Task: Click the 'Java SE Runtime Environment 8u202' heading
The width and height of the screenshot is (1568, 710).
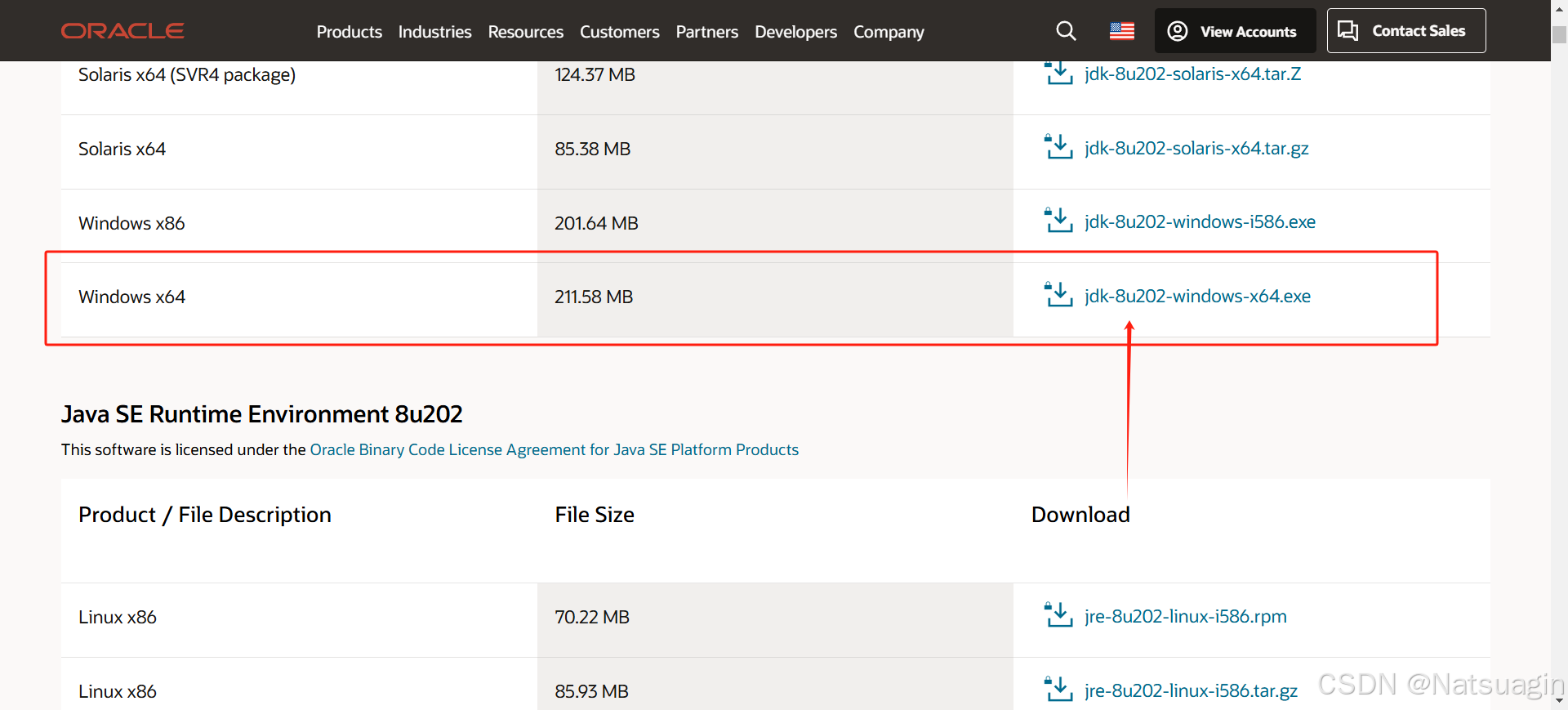Action: point(261,414)
